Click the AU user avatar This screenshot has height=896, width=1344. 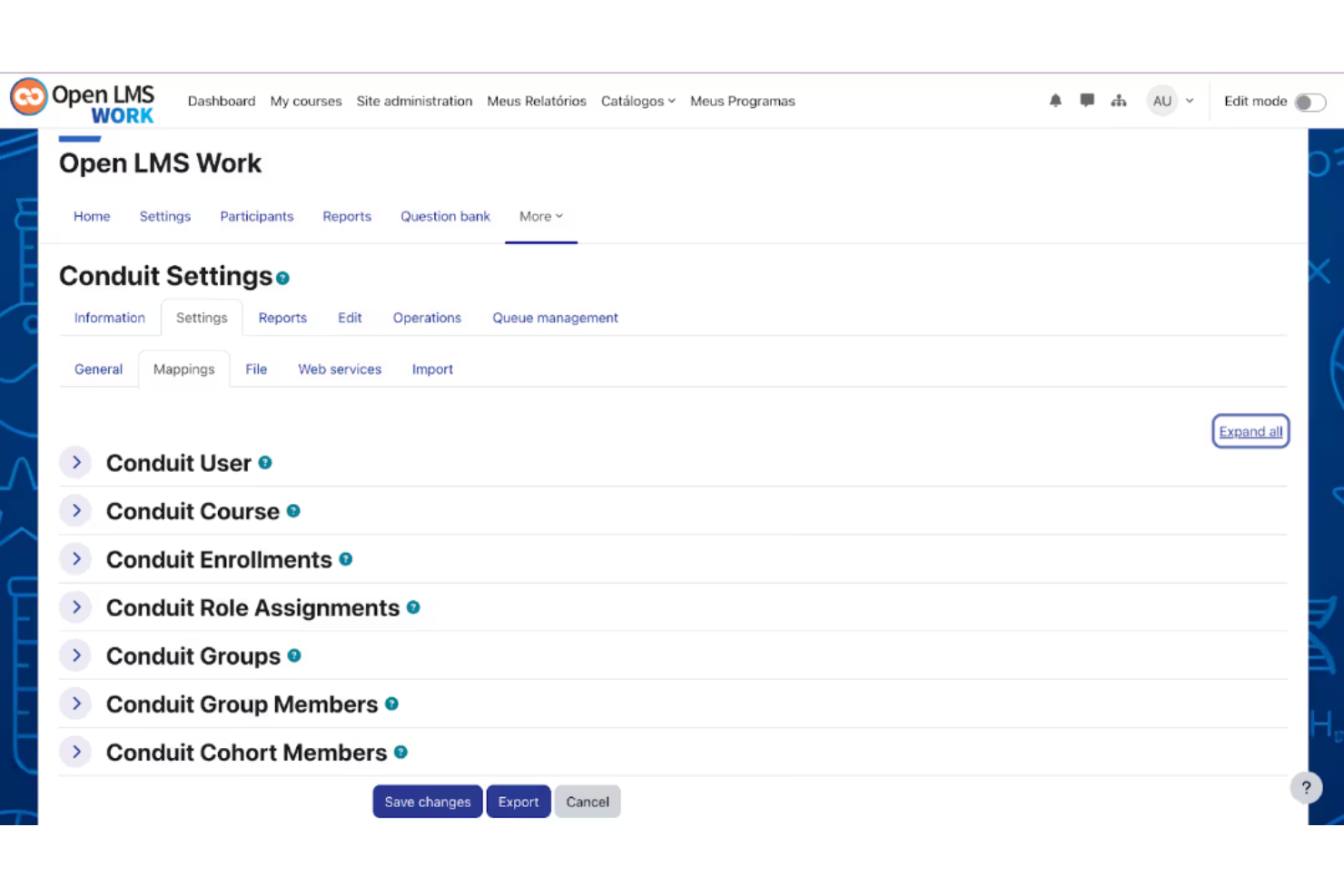pyautogui.click(x=1162, y=101)
